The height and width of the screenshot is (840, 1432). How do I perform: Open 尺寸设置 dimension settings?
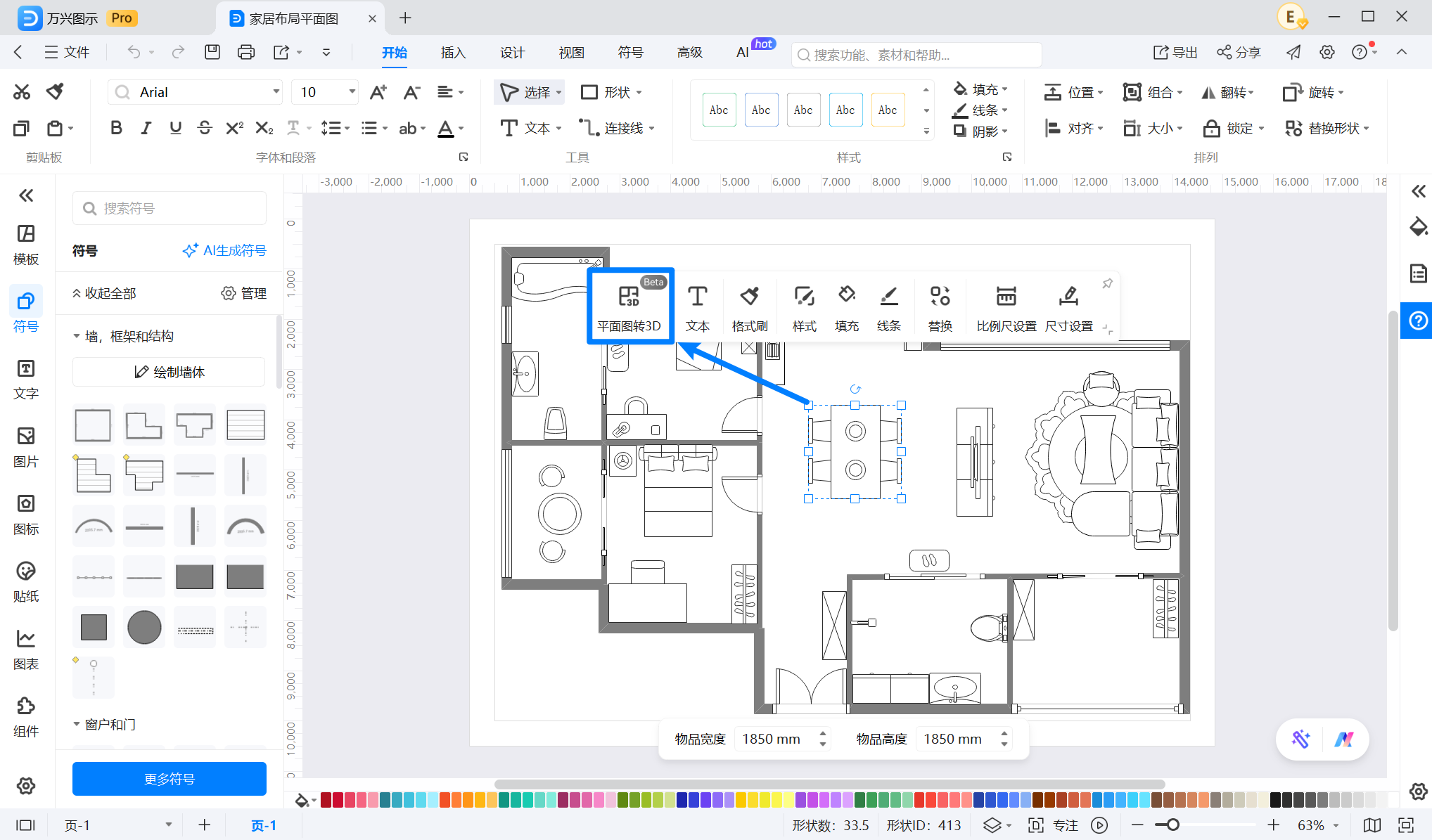(x=1068, y=308)
